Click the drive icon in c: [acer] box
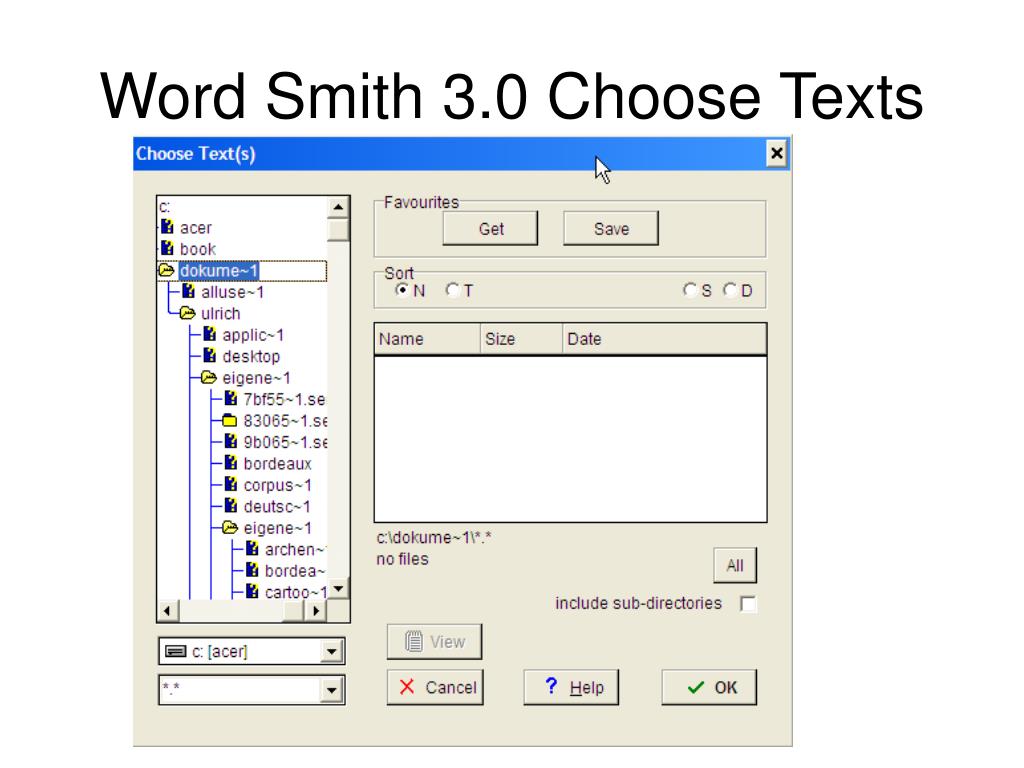Image resolution: width=1024 pixels, height=768 pixels. [x=175, y=651]
